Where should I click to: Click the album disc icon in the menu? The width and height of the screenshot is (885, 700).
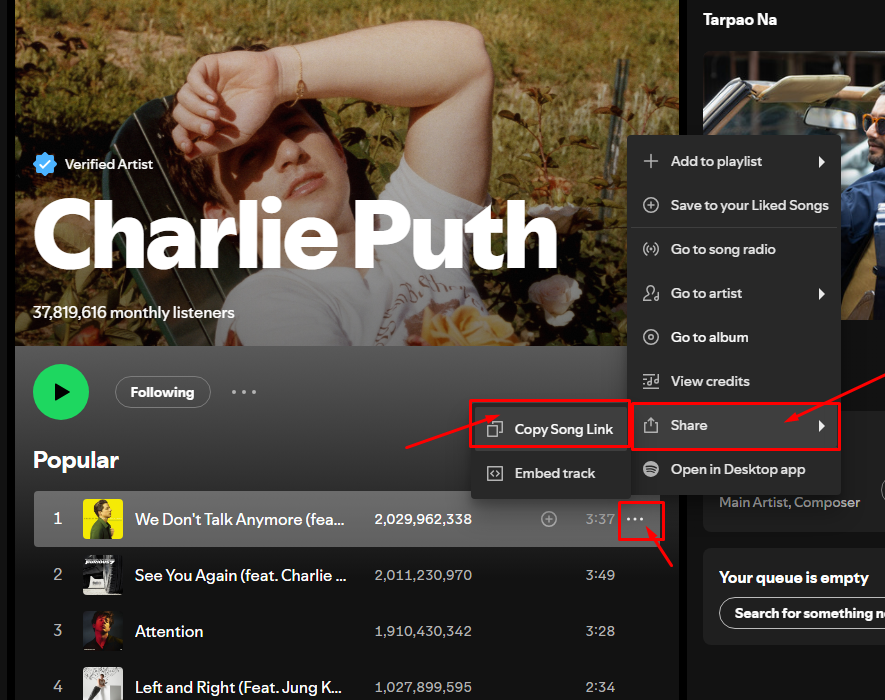click(651, 337)
